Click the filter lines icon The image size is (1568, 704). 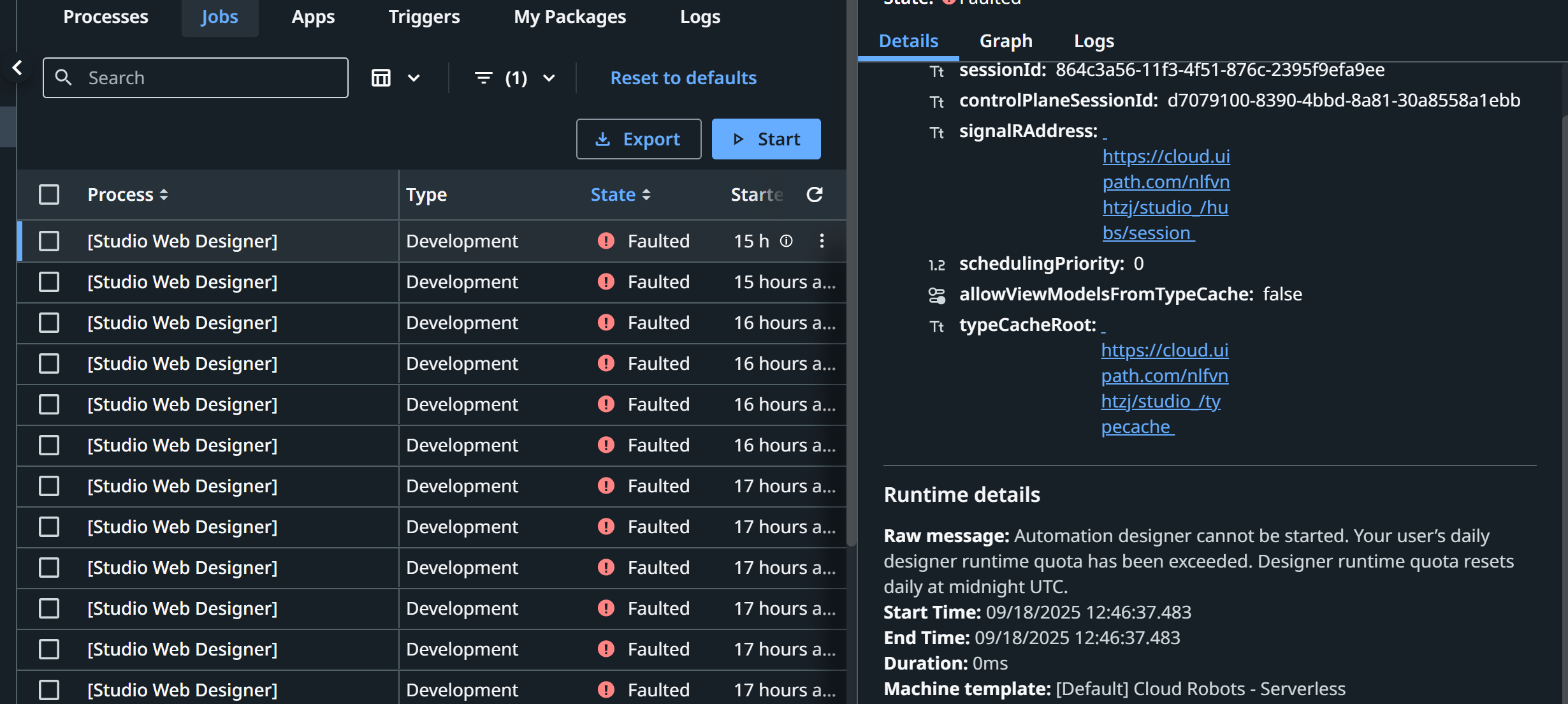tap(484, 78)
